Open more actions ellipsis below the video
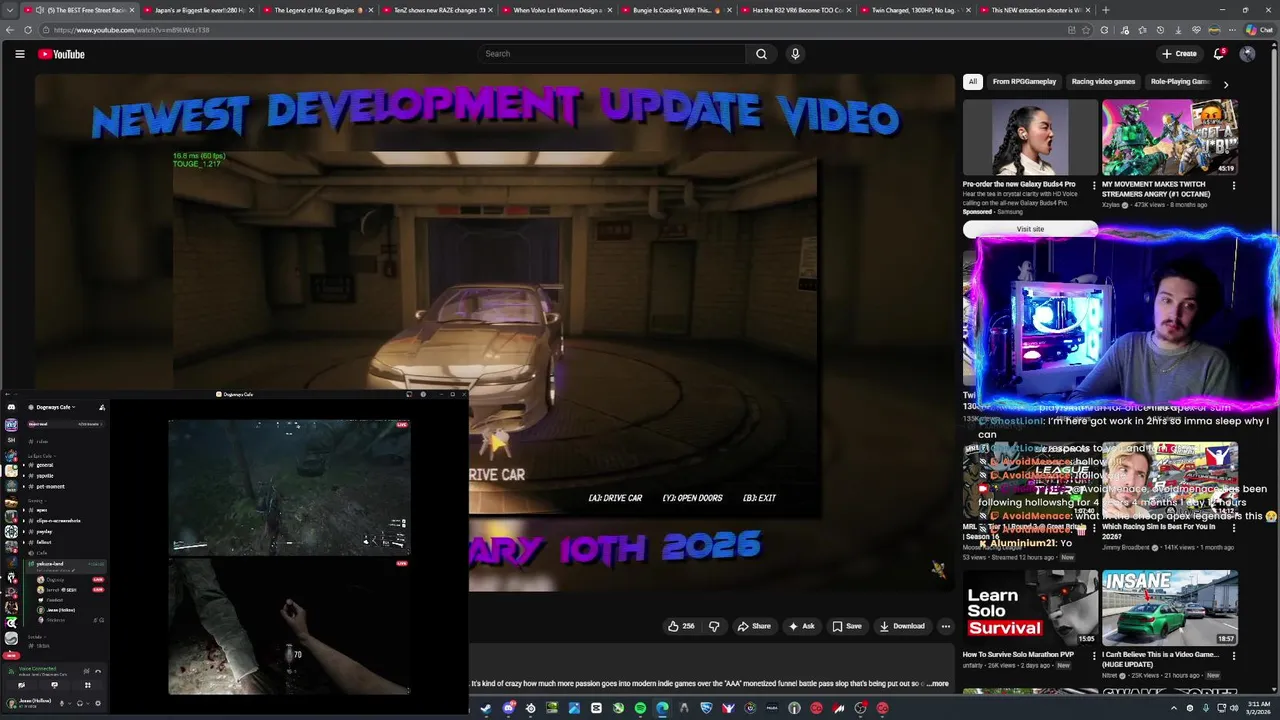This screenshot has height=720, width=1280. pyautogui.click(x=945, y=626)
